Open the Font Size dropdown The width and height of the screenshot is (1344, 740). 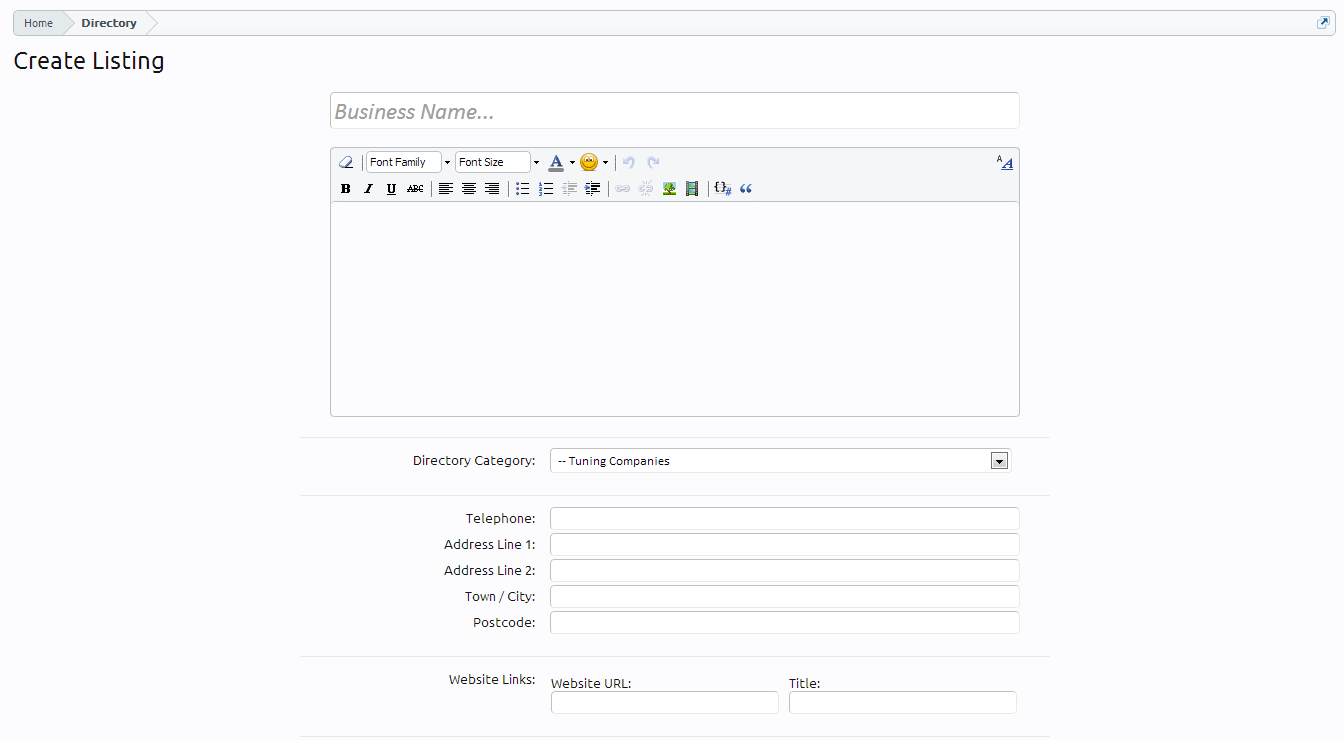tap(498, 162)
